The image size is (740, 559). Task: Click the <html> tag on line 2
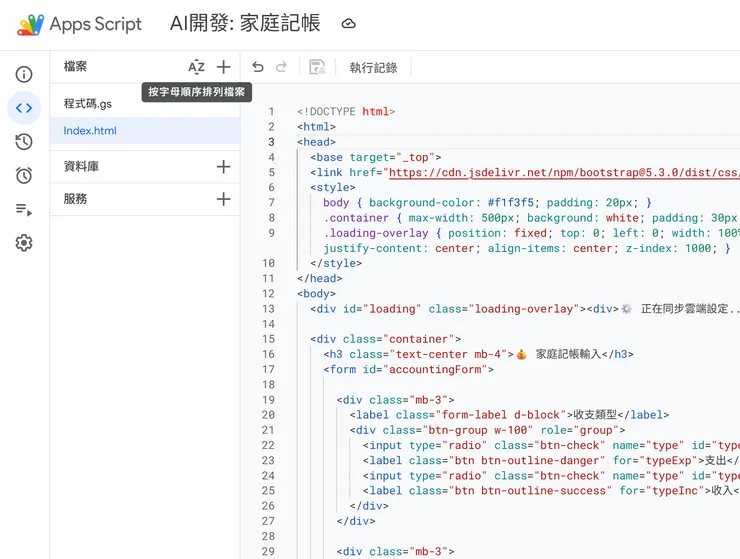[x=316, y=127]
